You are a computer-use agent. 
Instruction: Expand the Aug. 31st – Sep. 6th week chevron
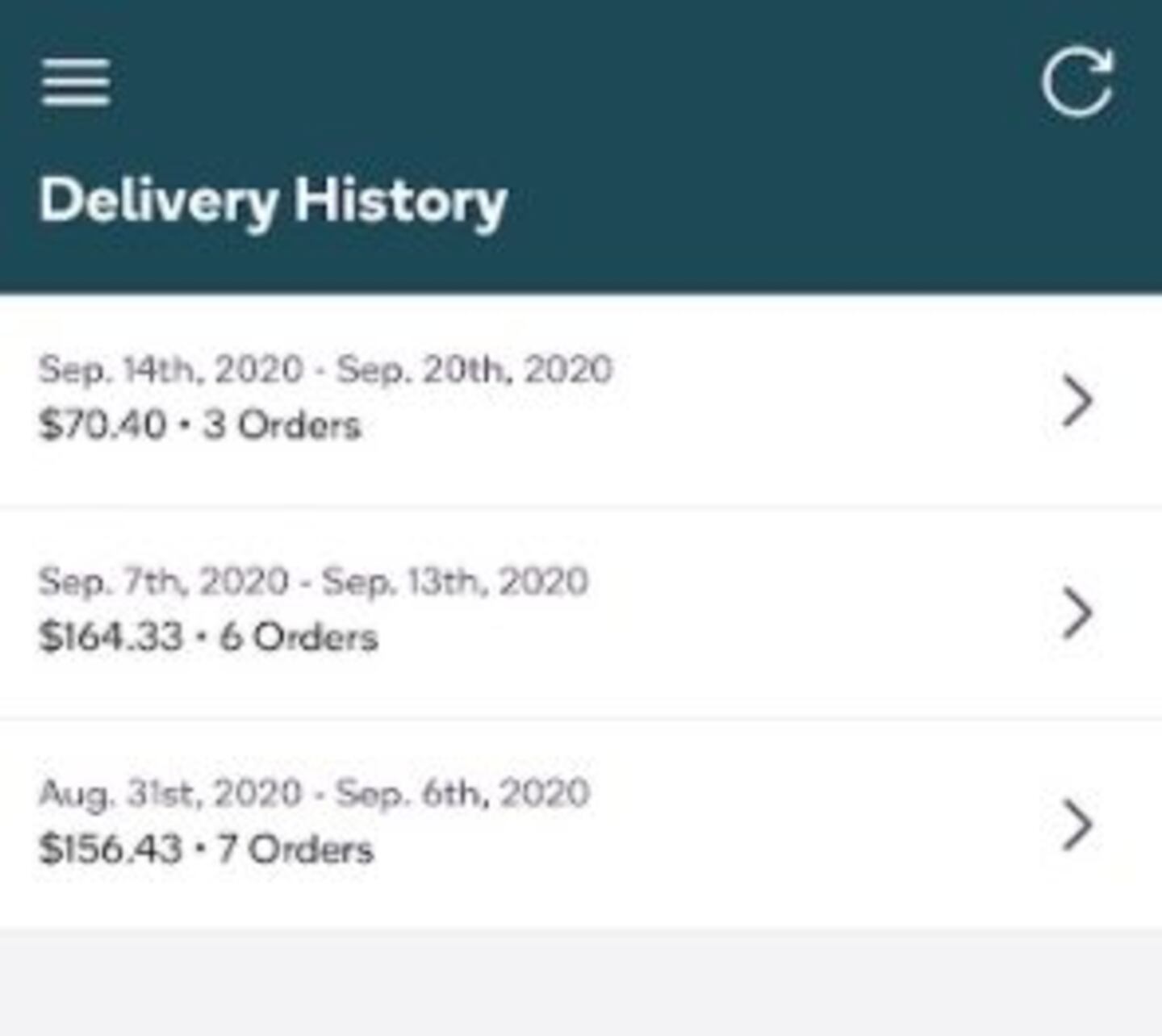(1076, 825)
